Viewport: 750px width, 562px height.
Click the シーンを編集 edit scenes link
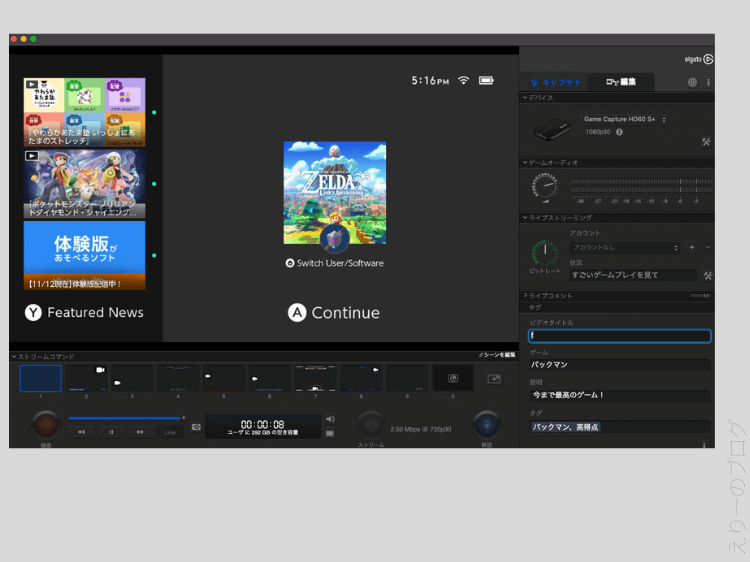[497, 355]
